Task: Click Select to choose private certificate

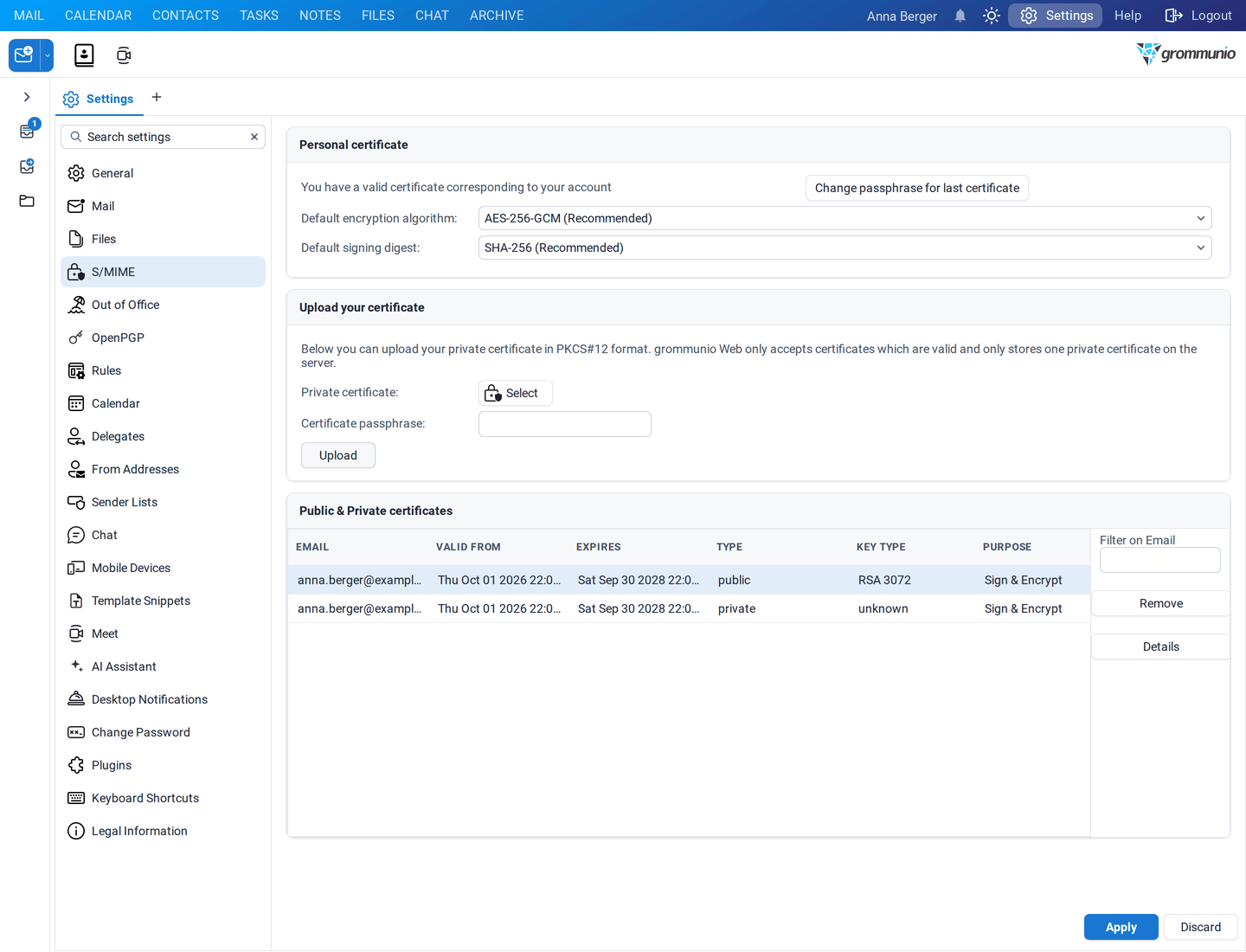Action: click(515, 393)
